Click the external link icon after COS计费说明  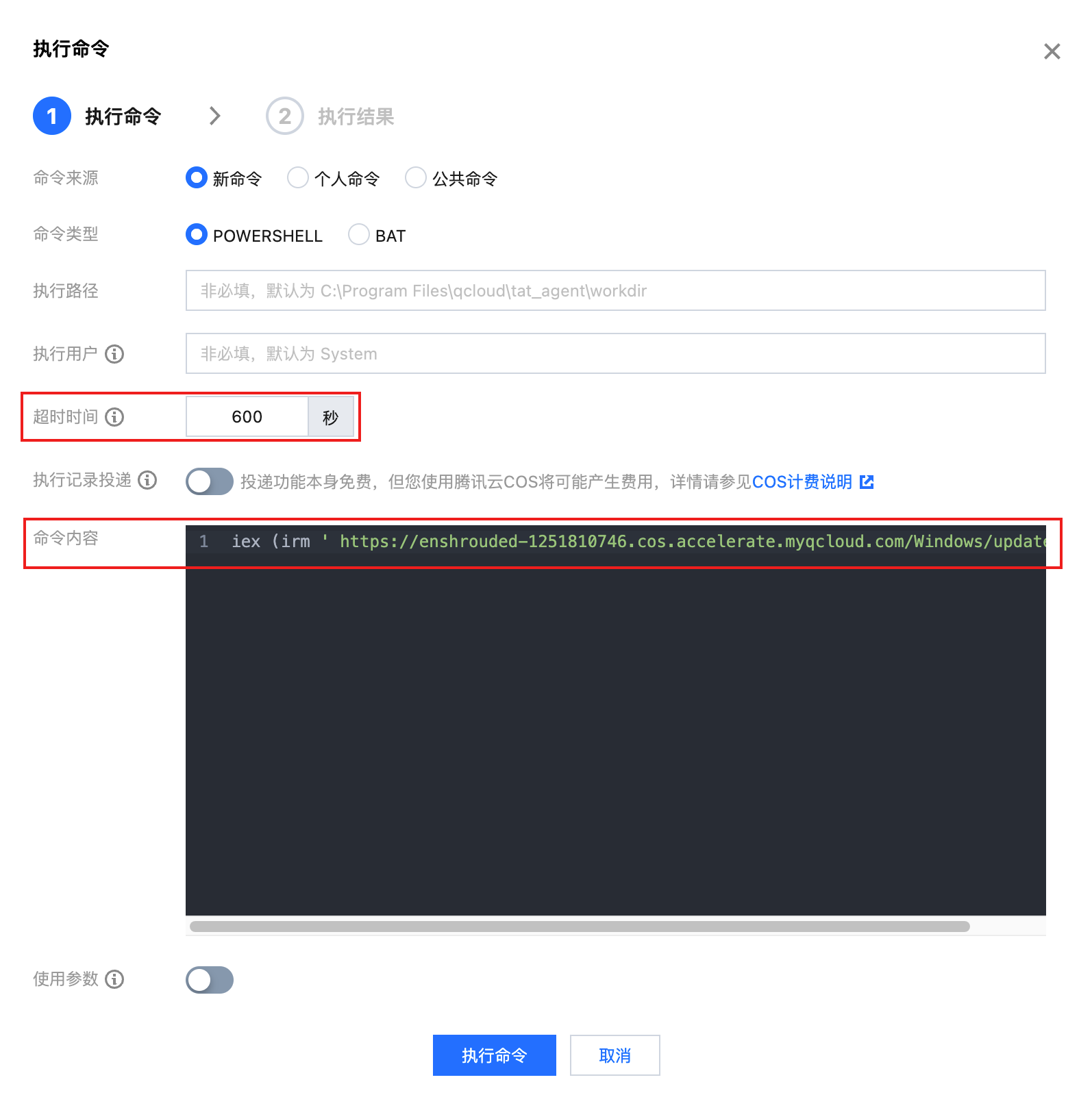click(867, 482)
